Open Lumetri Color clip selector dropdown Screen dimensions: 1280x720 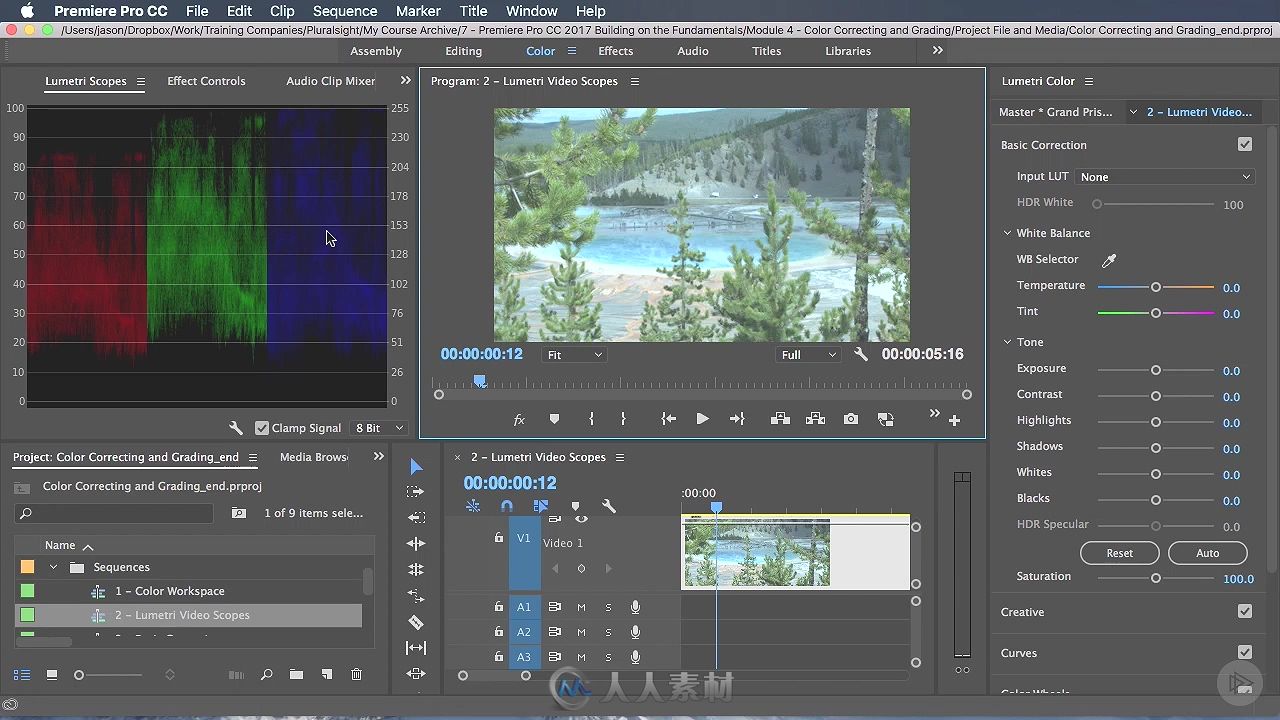pos(1133,112)
